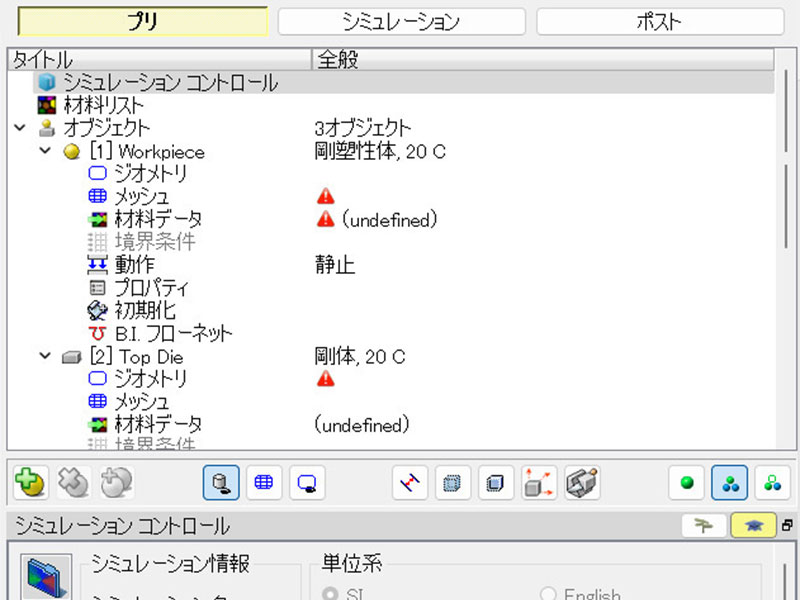Toggle the yellow graduation cap mode button
This screenshot has height=600, width=800.
click(752, 526)
